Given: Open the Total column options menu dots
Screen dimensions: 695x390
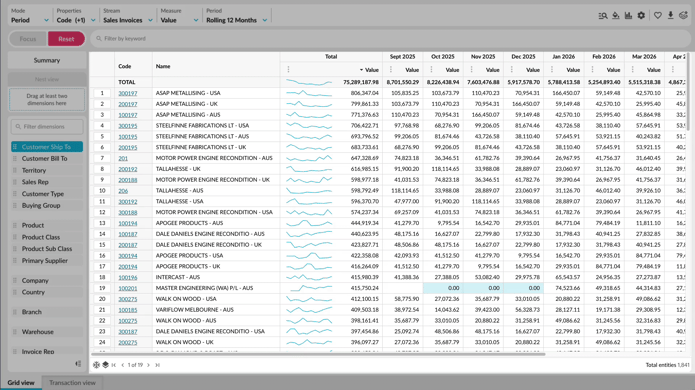Looking at the screenshot, I should pos(289,70).
